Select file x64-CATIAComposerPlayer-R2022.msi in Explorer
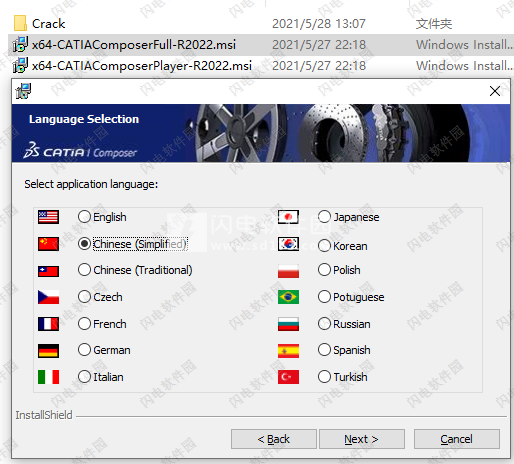This screenshot has width=514, height=464. pos(142,66)
